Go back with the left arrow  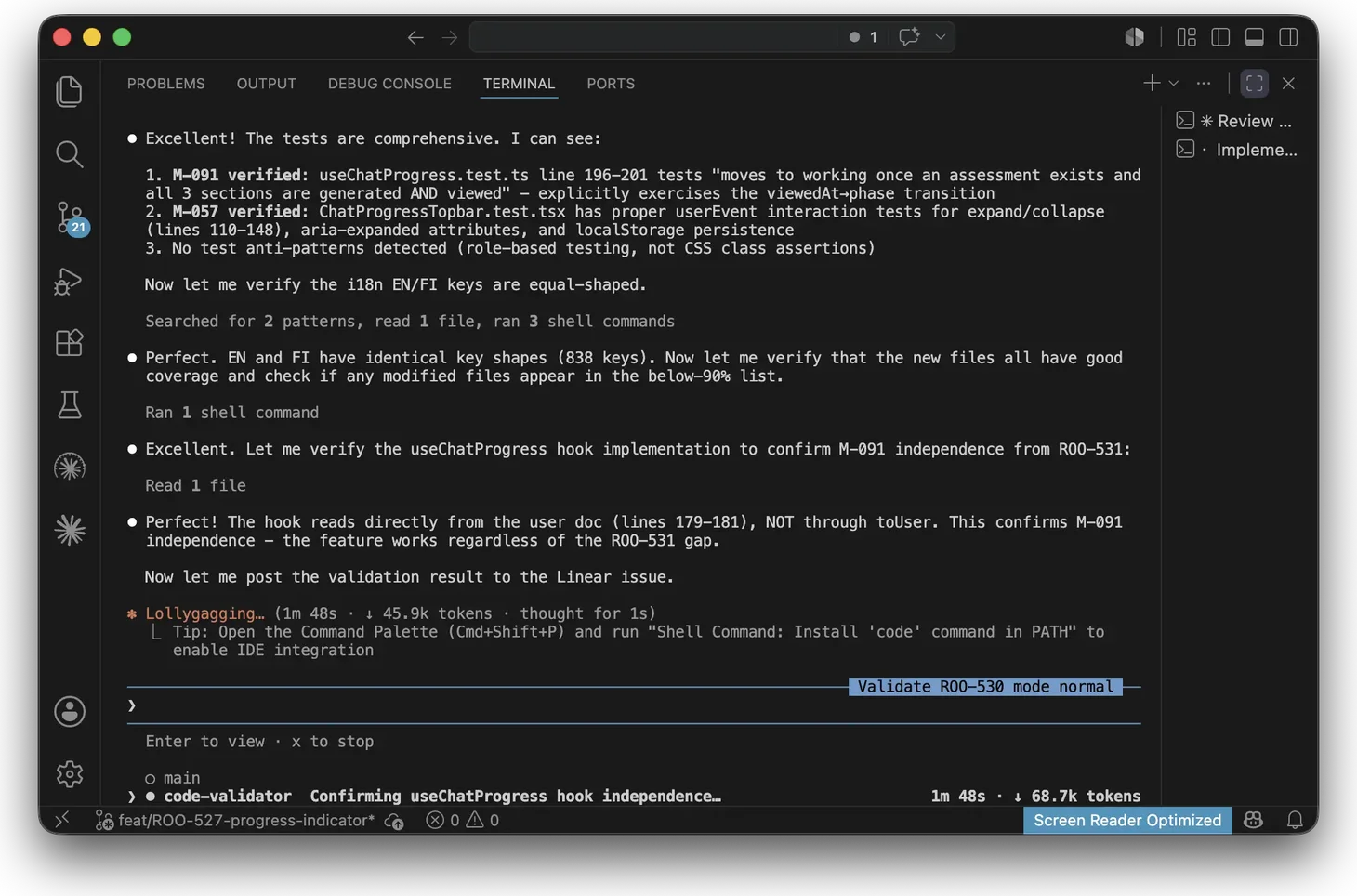[x=415, y=37]
